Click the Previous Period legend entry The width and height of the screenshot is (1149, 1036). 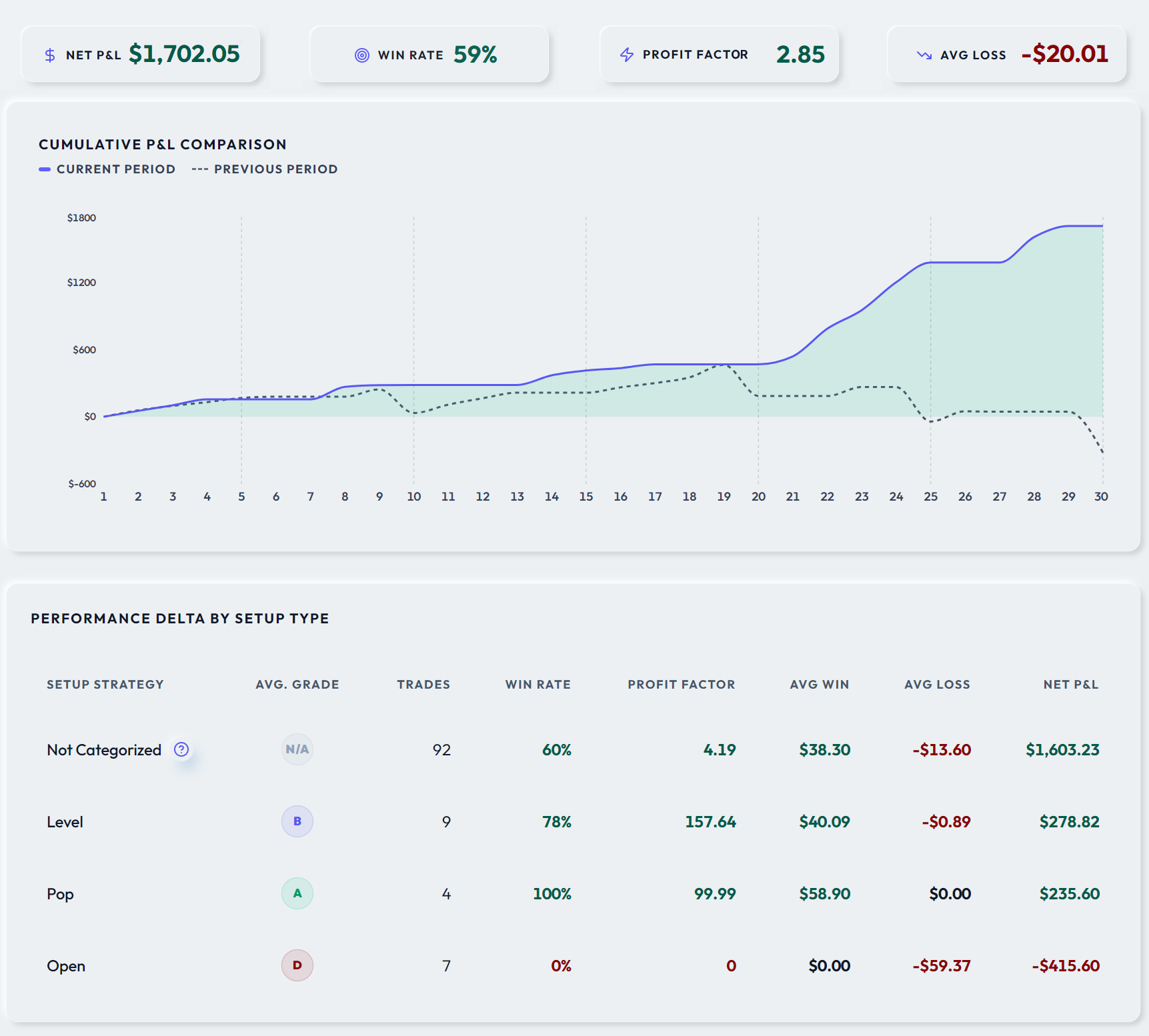pyautogui.click(x=265, y=169)
